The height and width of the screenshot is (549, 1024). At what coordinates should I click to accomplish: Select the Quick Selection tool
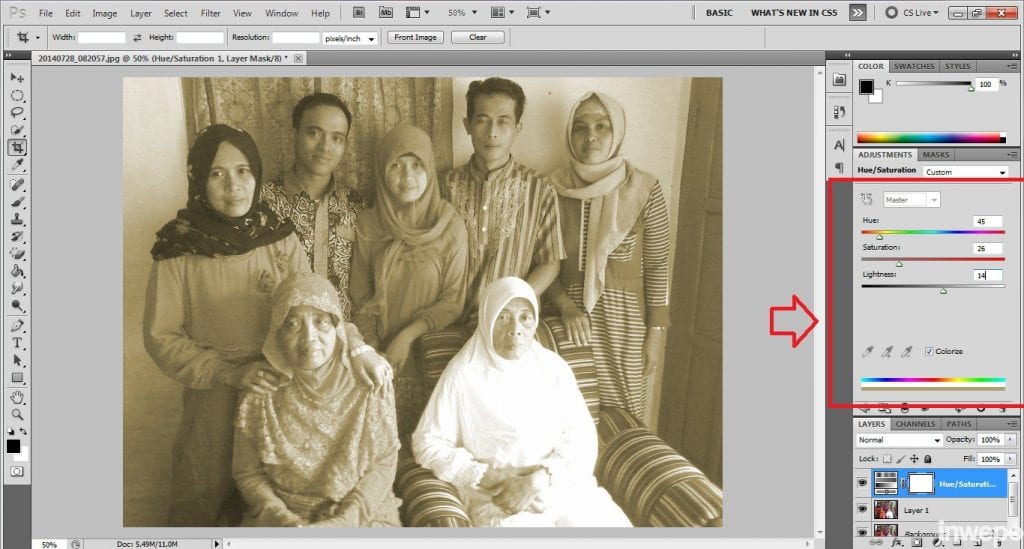pyautogui.click(x=17, y=130)
